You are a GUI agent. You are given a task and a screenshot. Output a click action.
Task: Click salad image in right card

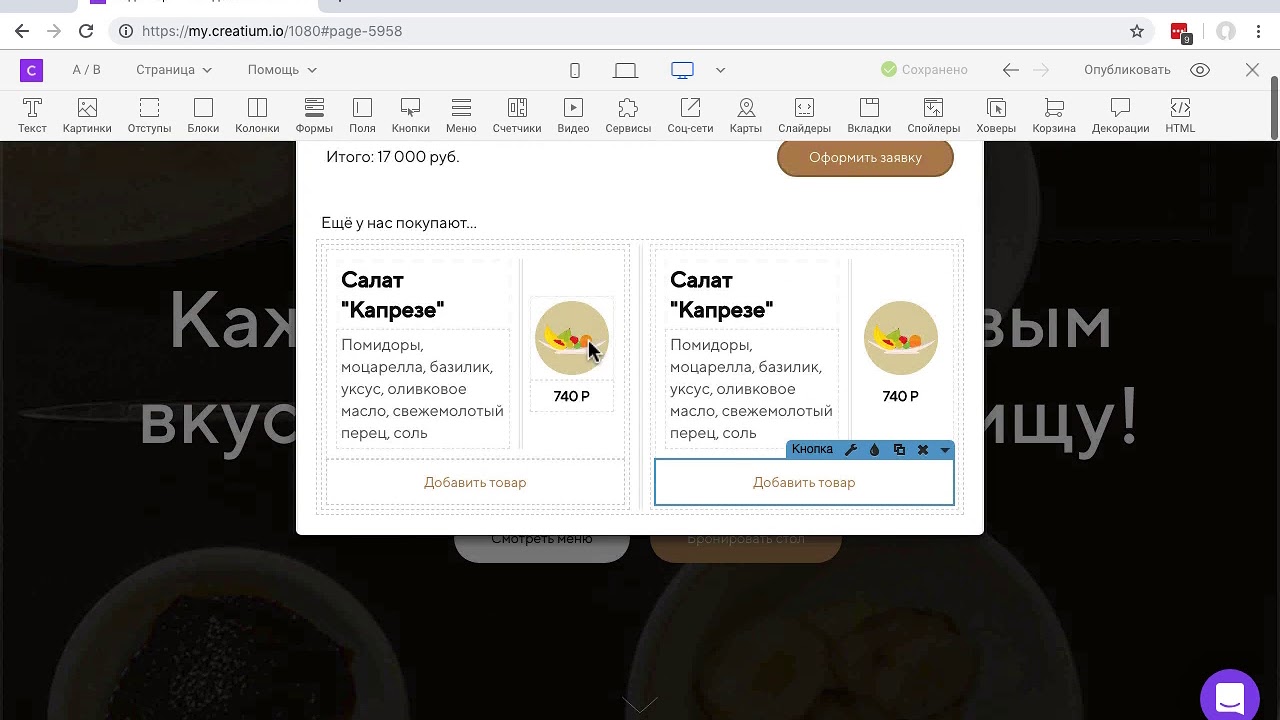coord(901,338)
